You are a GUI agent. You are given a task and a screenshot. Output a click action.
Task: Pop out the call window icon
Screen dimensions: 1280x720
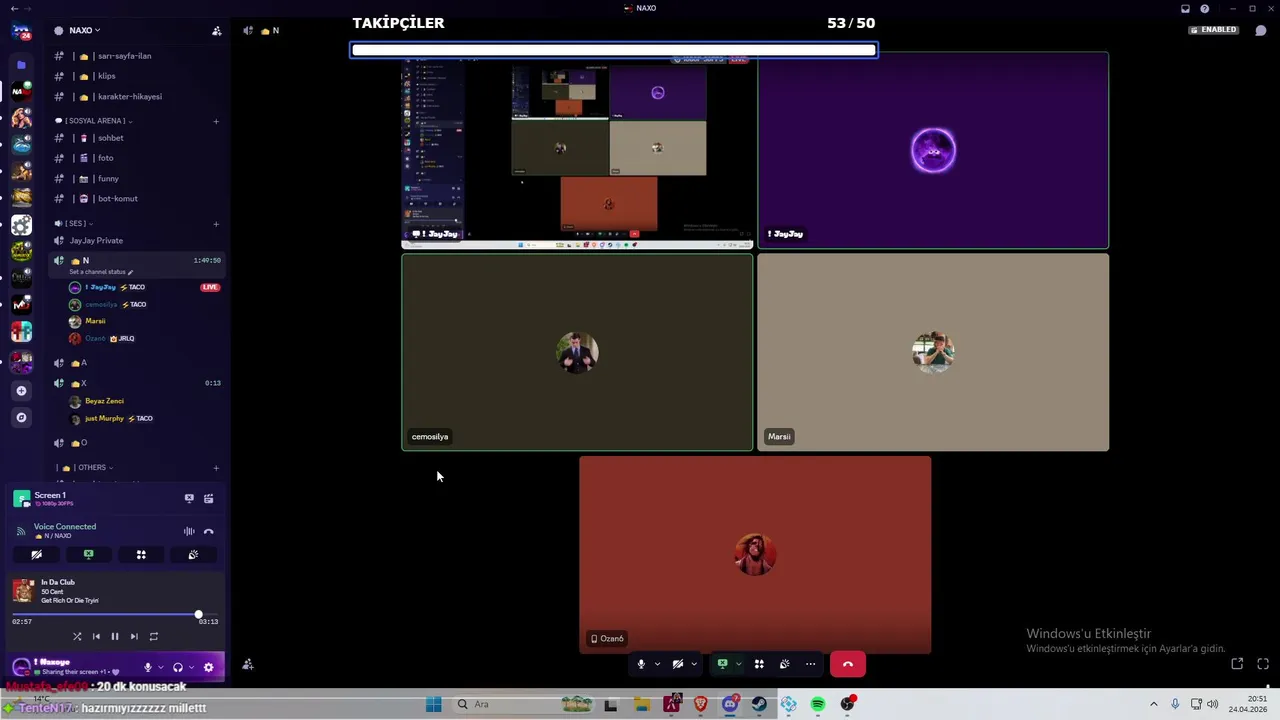[x=1237, y=664]
